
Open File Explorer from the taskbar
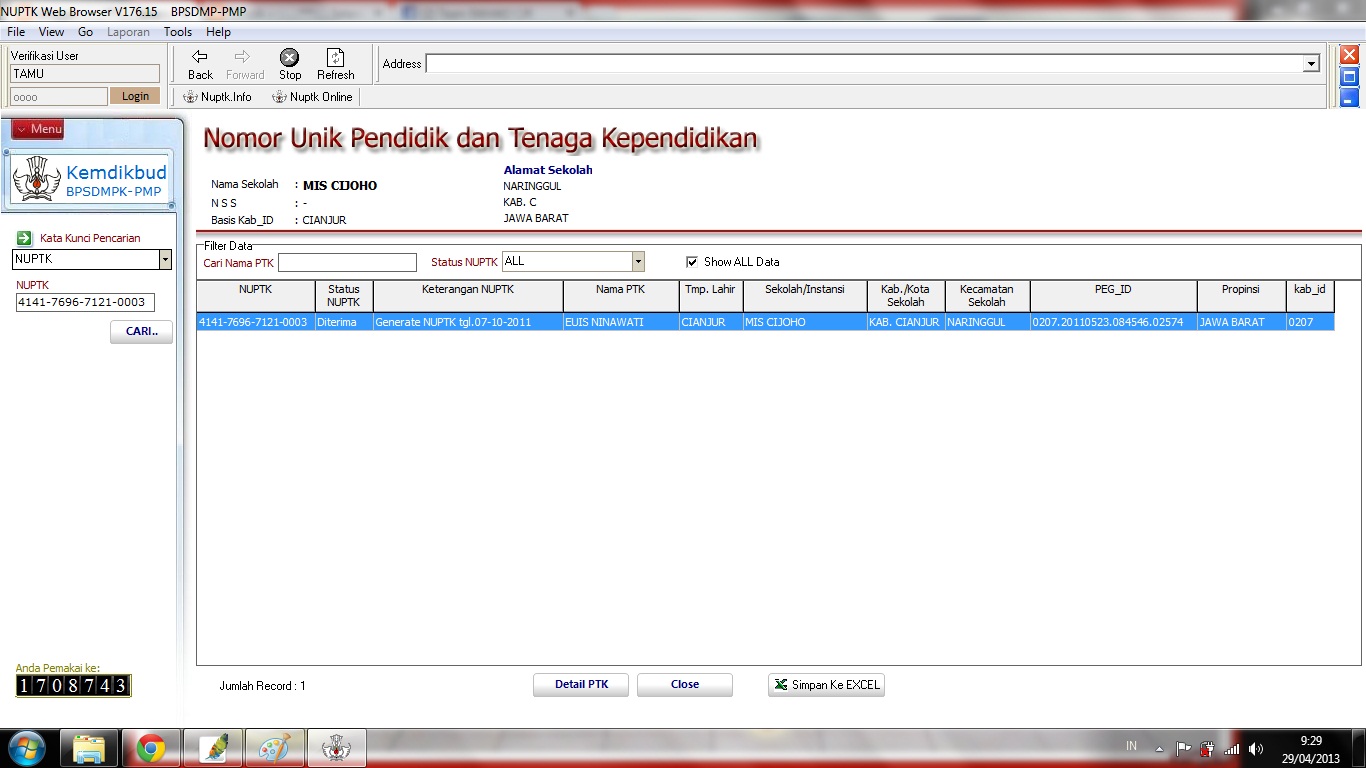pyautogui.click(x=89, y=749)
